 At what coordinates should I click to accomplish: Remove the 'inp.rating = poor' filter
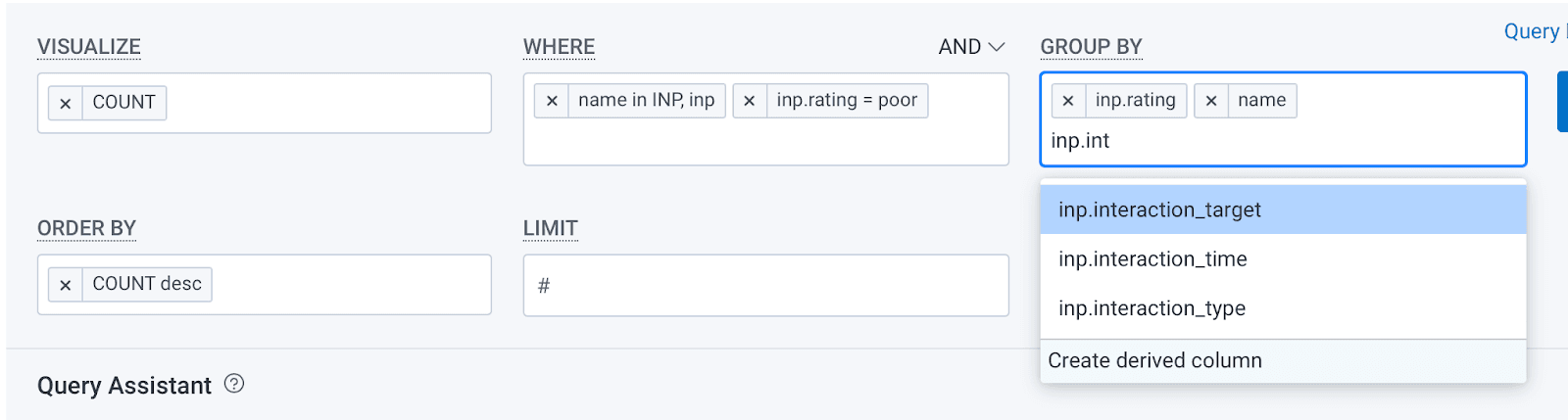click(750, 101)
